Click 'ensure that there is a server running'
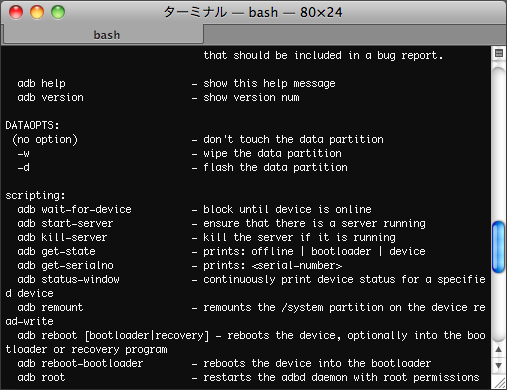 [x=314, y=223]
